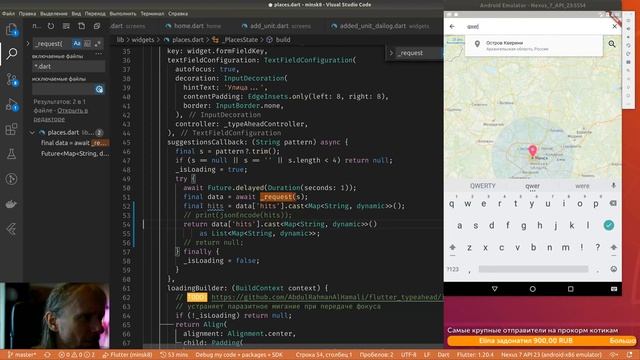Open the flutter_typeahead GitHub link in comment

coord(327,297)
